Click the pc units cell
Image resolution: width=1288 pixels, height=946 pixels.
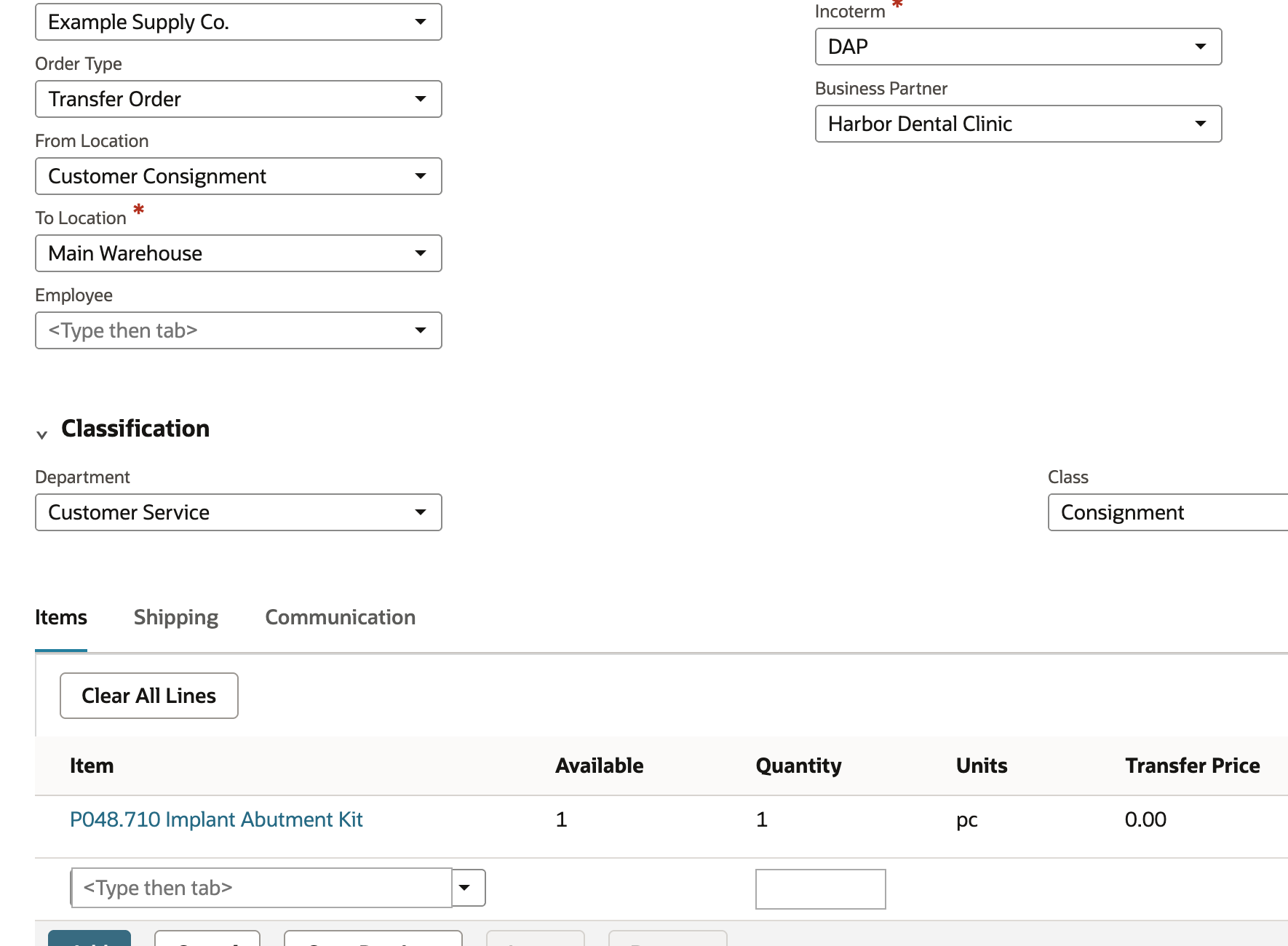point(967,820)
